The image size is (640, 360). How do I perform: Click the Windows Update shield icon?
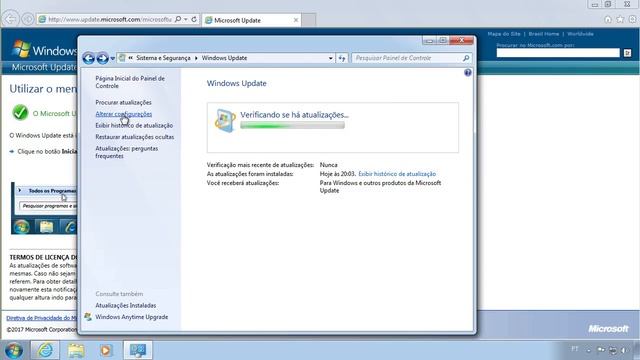click(225, 120)
